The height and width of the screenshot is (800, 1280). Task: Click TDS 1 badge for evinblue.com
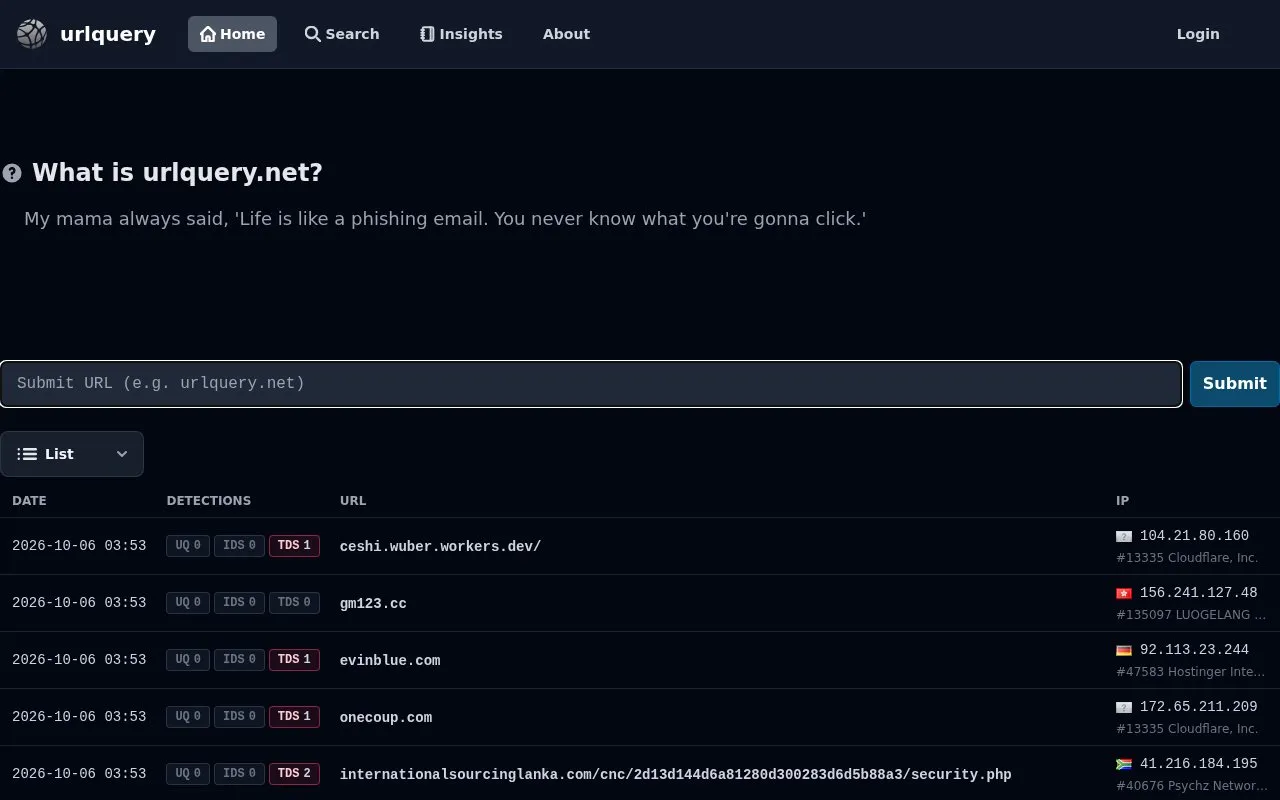(x=294, y=660)
